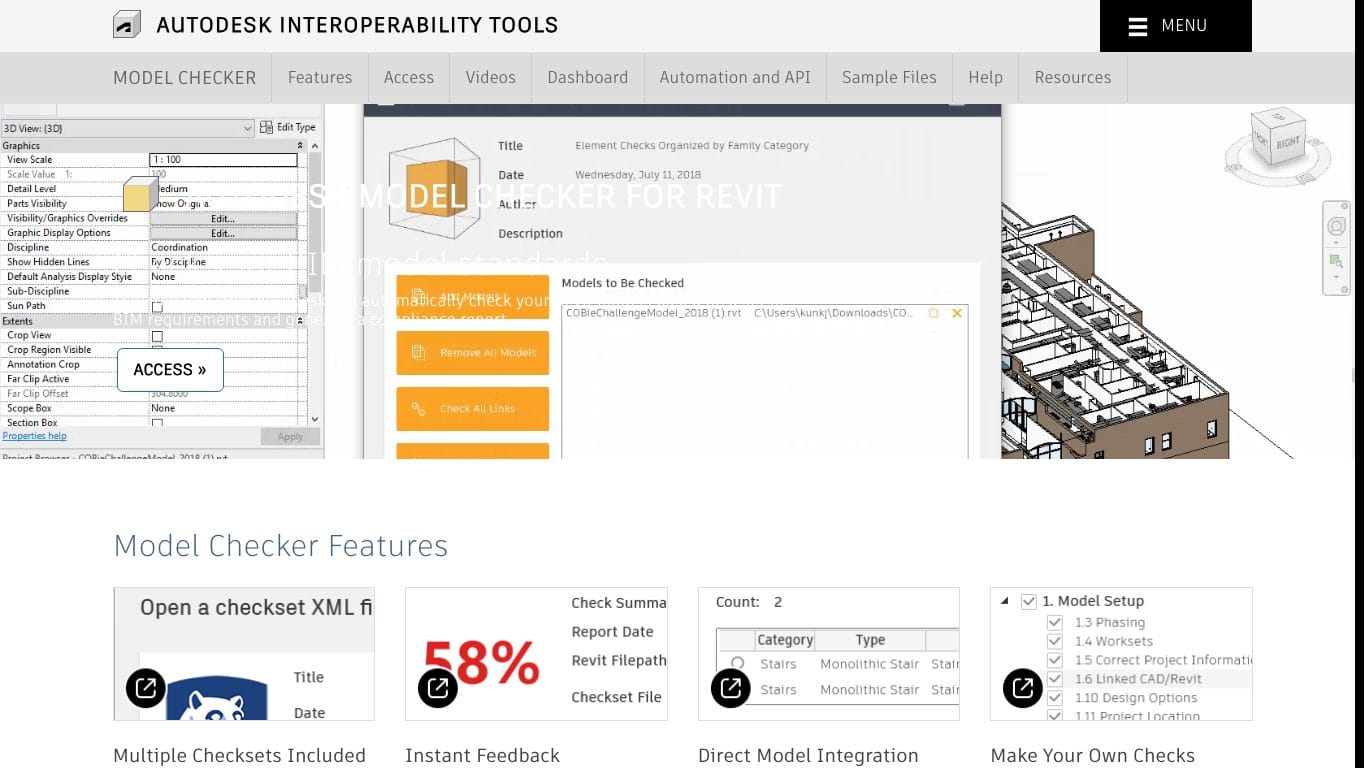
Task: Open Make Your Own Checks external link icon
Action: (1023, 688)
